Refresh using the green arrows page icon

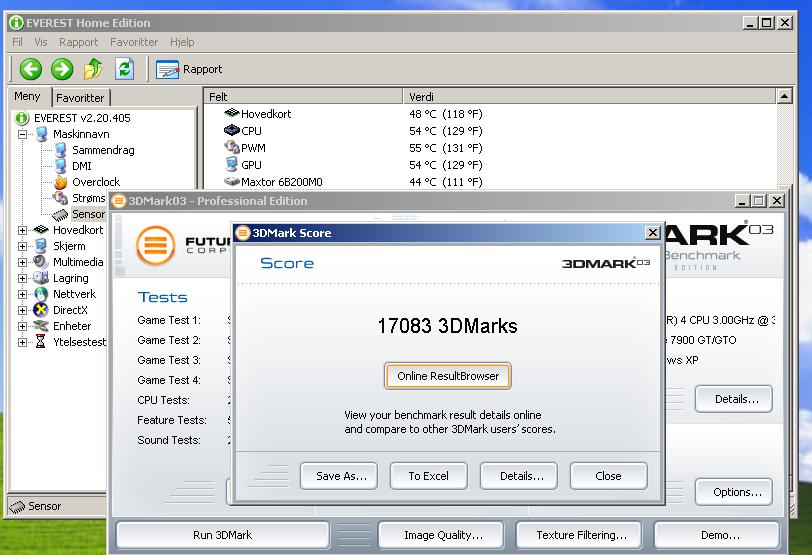click(x=124, y=69)
